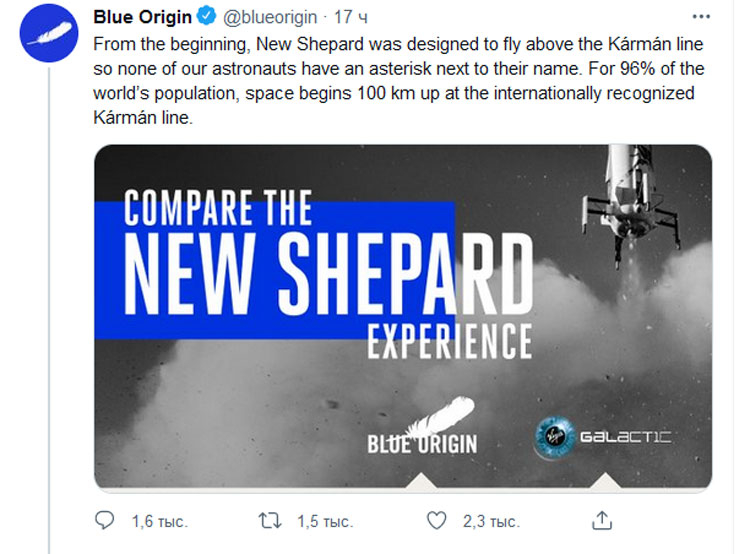Viewport: 750px width, 554px height.
Task: Click the reply speech bubble icon
Action: (x=104, y=521)
